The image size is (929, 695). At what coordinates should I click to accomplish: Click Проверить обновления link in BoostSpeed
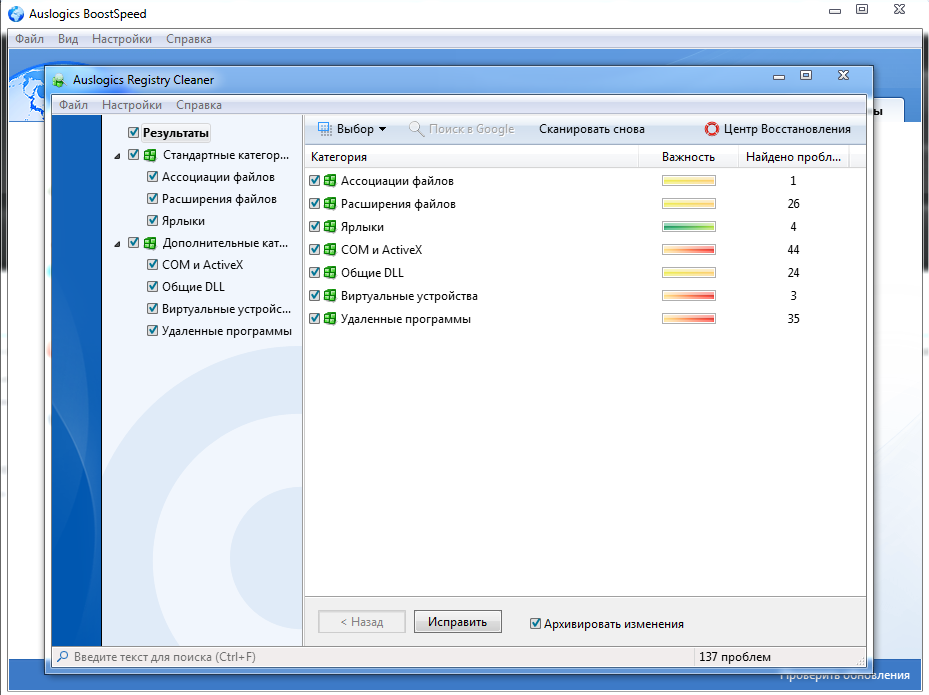845,675
